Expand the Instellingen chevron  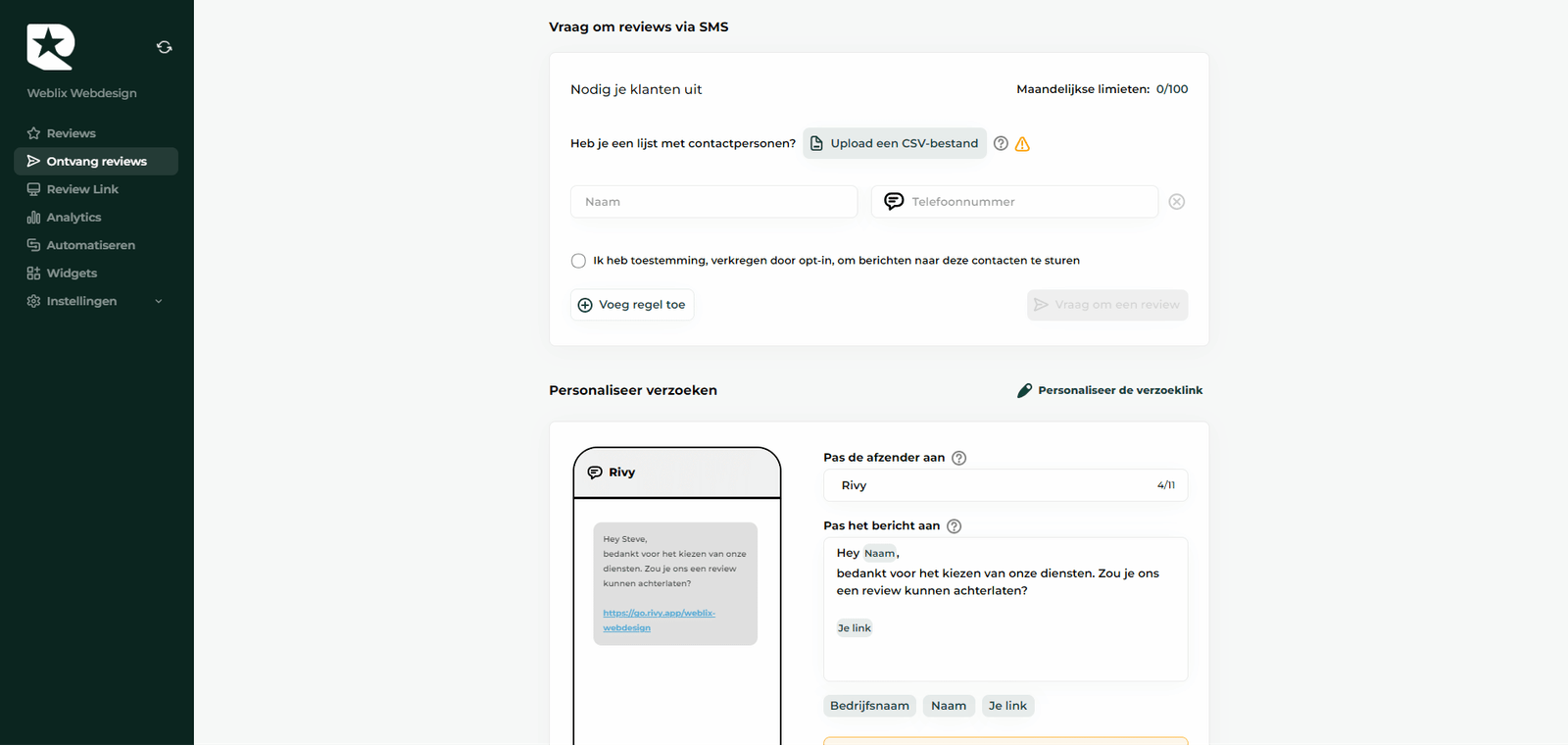pyautogui.click(x=159, y=301)
